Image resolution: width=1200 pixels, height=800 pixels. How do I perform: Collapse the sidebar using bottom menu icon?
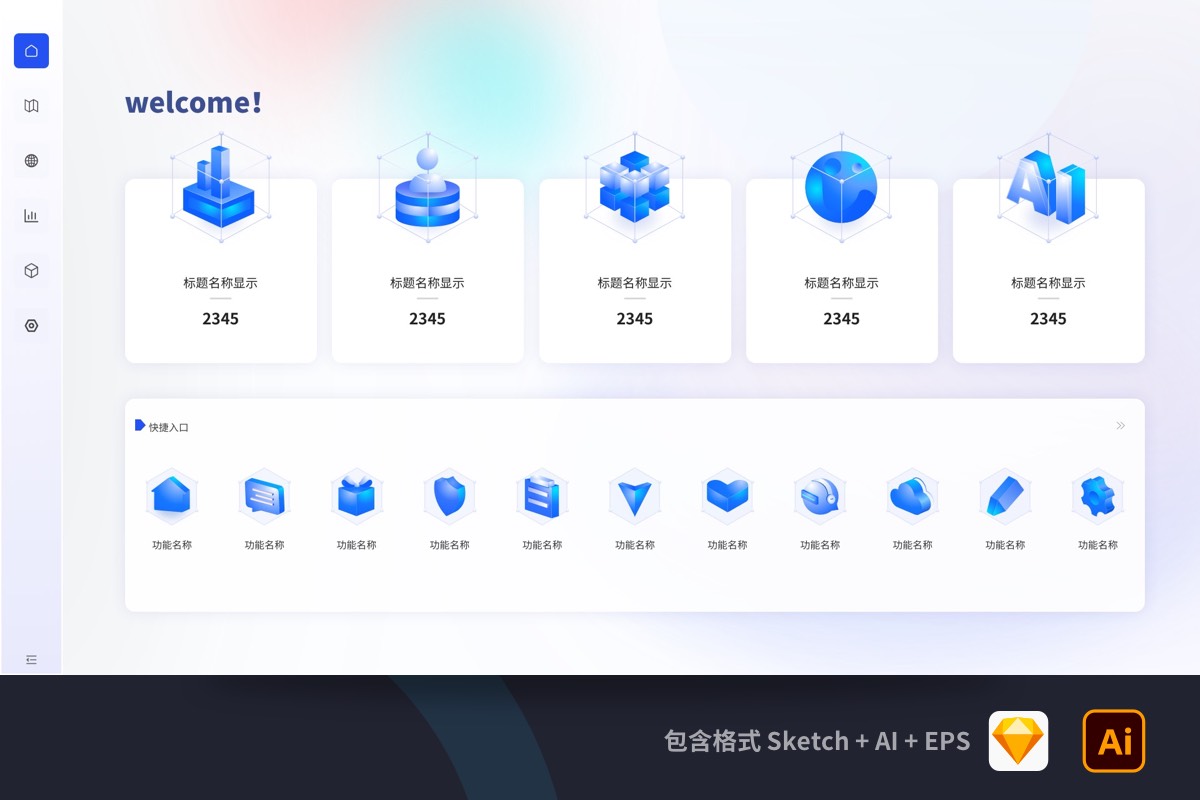[31, 660]
